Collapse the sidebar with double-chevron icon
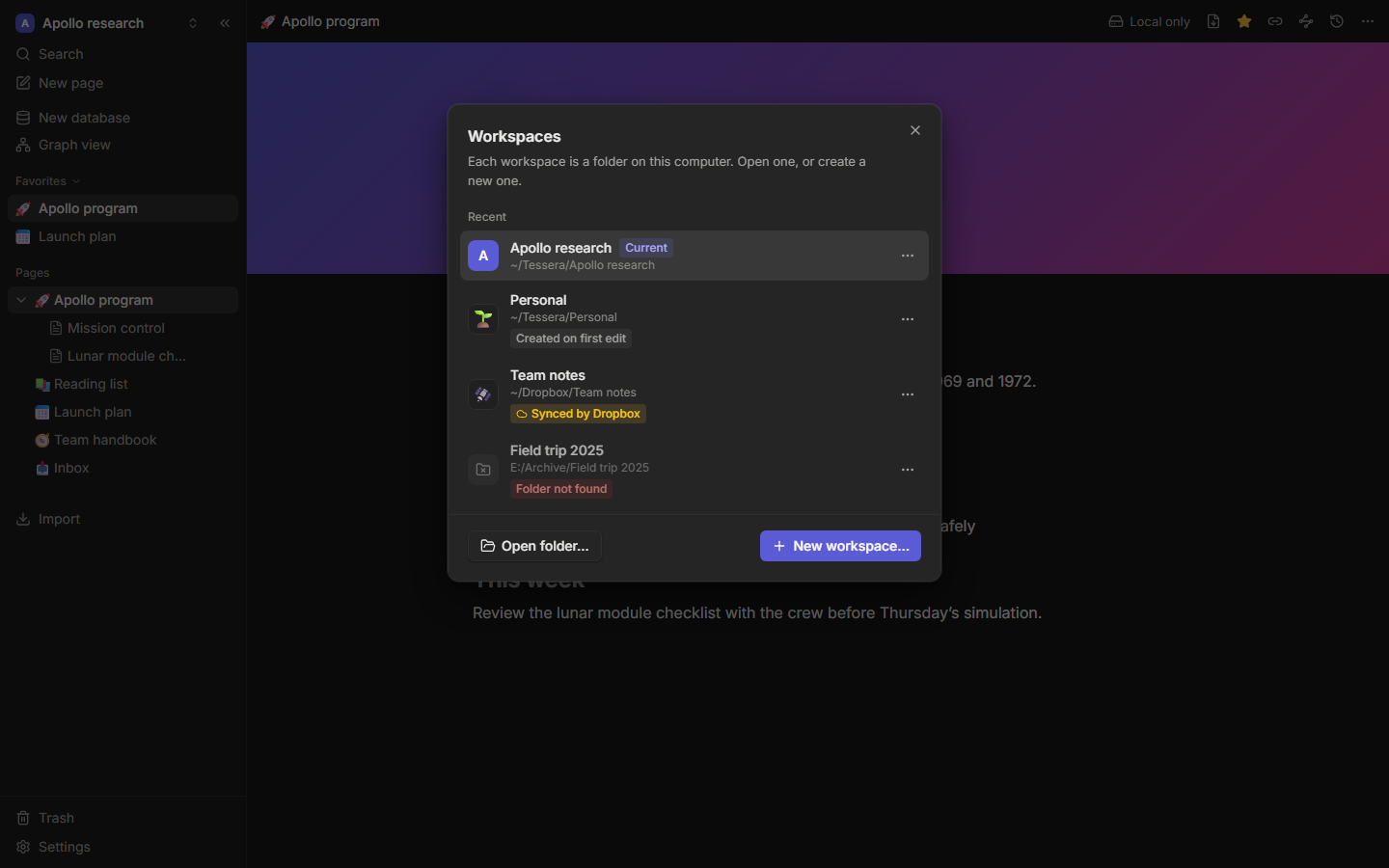Image resolution: width=1389 pixels, height=868 pixels. coord(225,23)
